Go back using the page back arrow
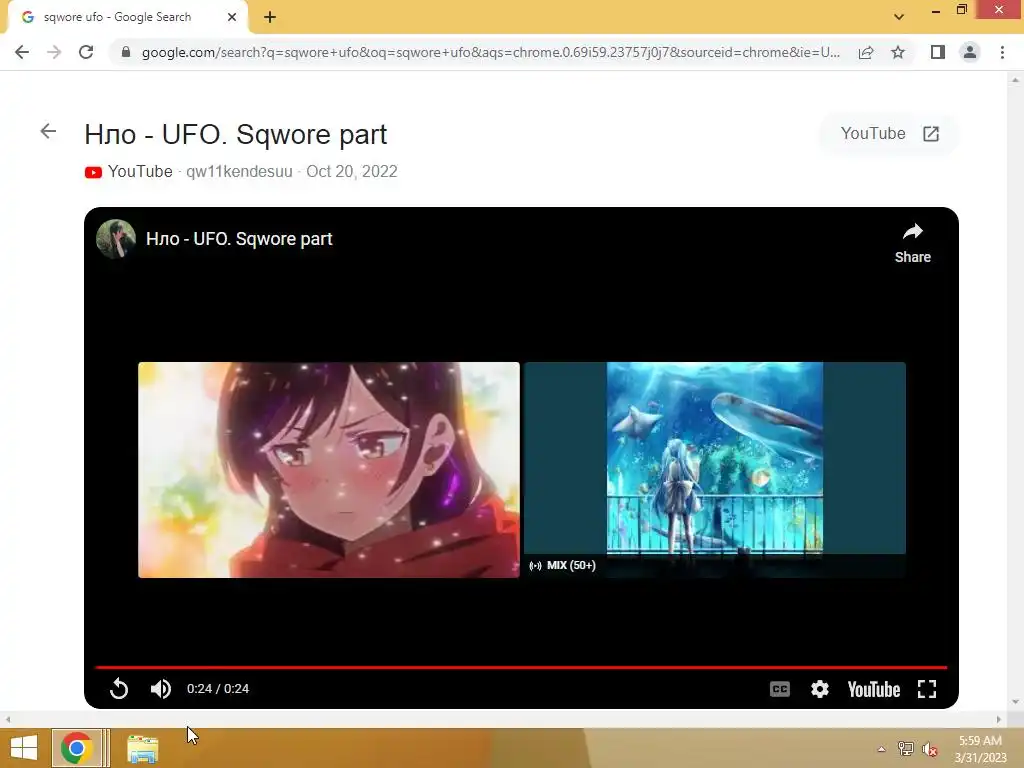 click(x=48, y=131)
